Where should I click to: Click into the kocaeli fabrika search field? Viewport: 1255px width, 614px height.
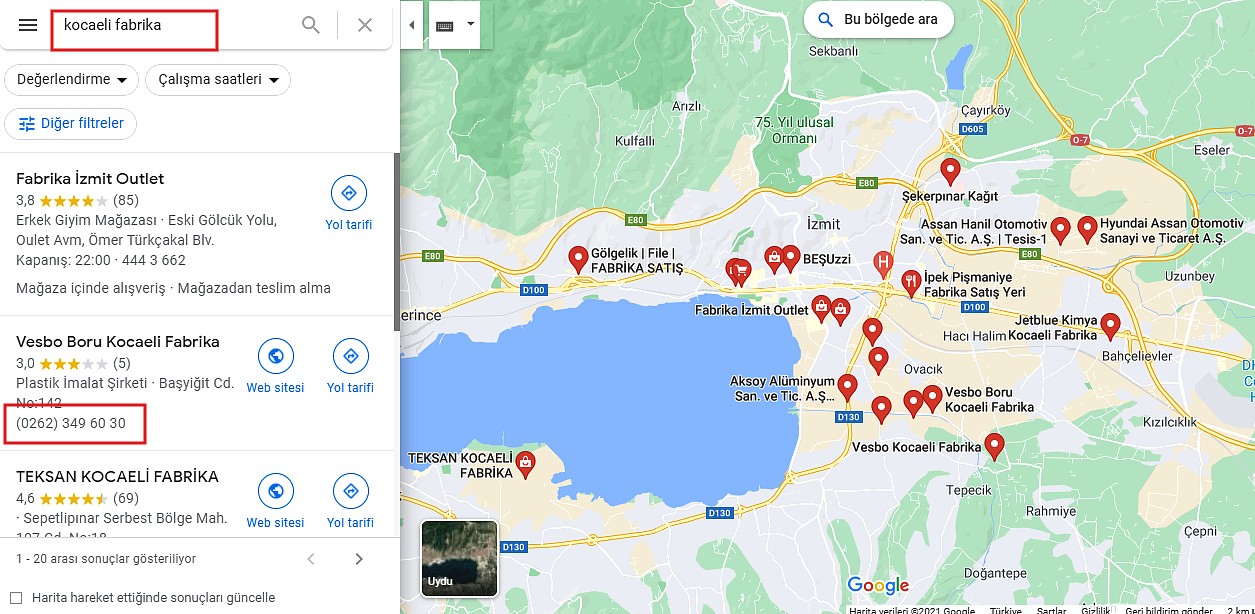click(x=175, y=25)
